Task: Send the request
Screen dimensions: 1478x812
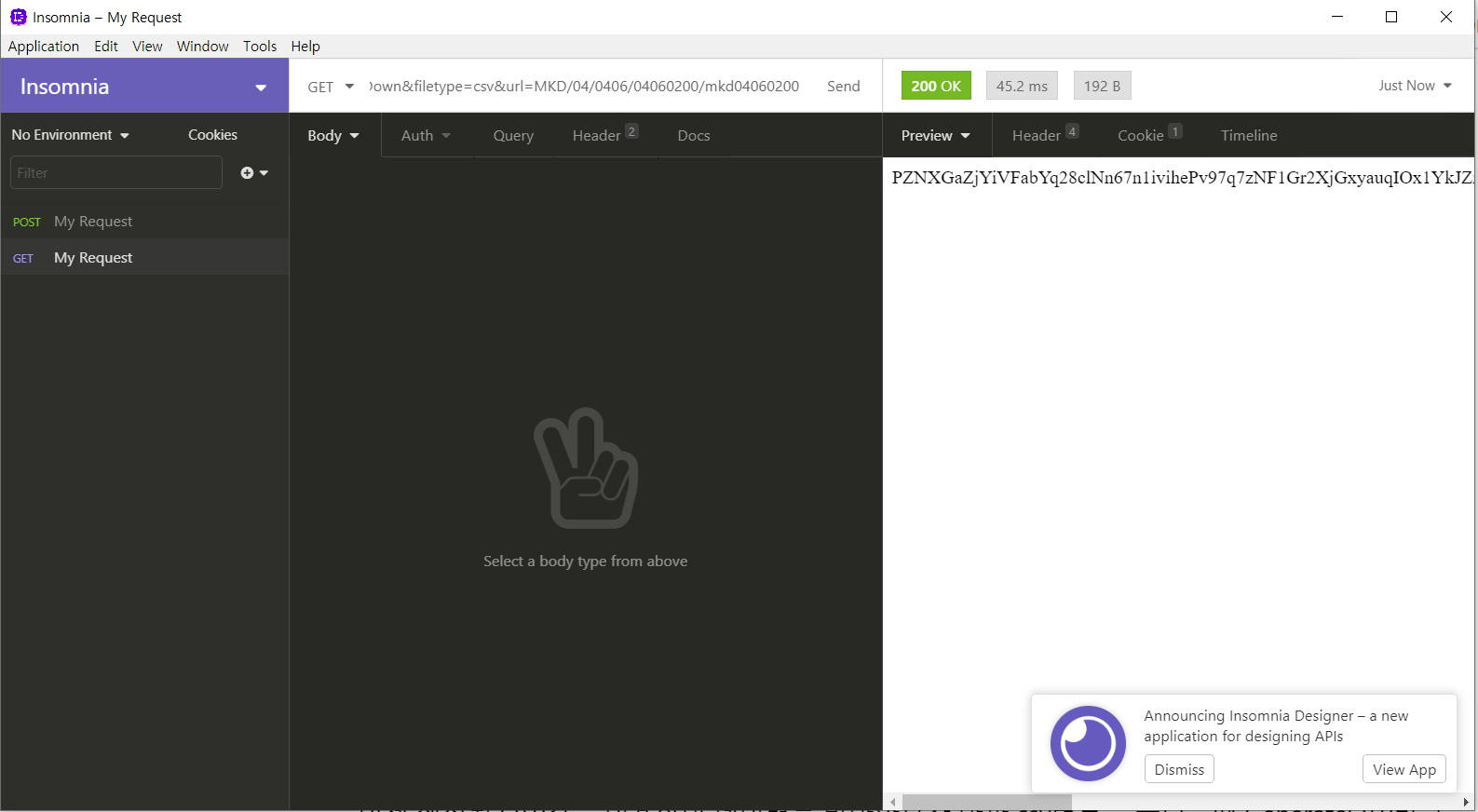Action: [844, 87]
